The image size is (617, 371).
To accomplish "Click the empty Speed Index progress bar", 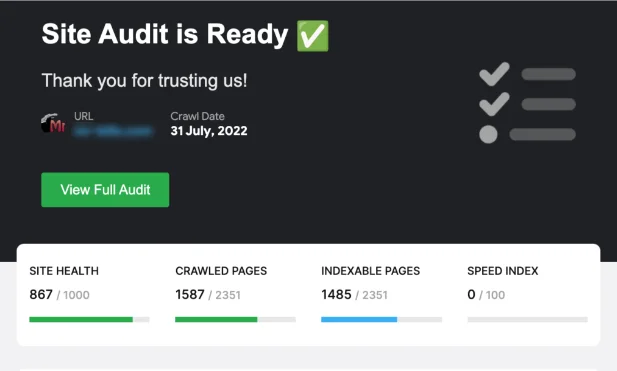I will pos(527,319).
